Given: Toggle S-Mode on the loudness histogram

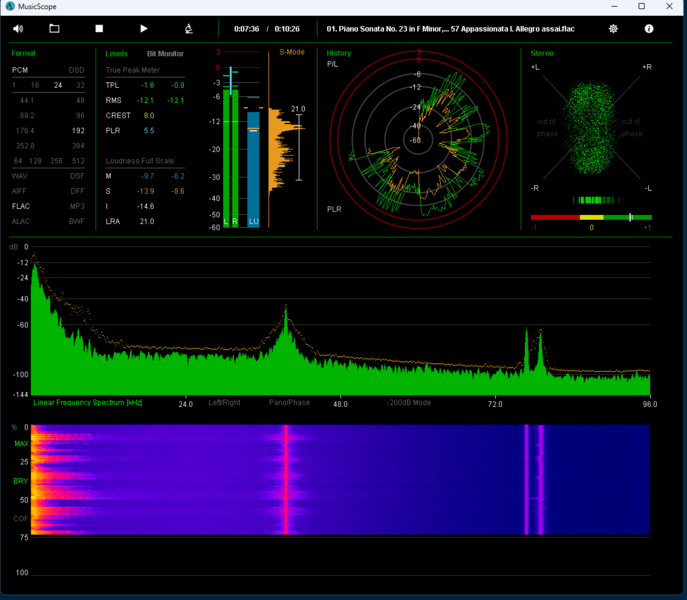Looking at the screenshot, I should pyautogui.click(x=291, y=52).
